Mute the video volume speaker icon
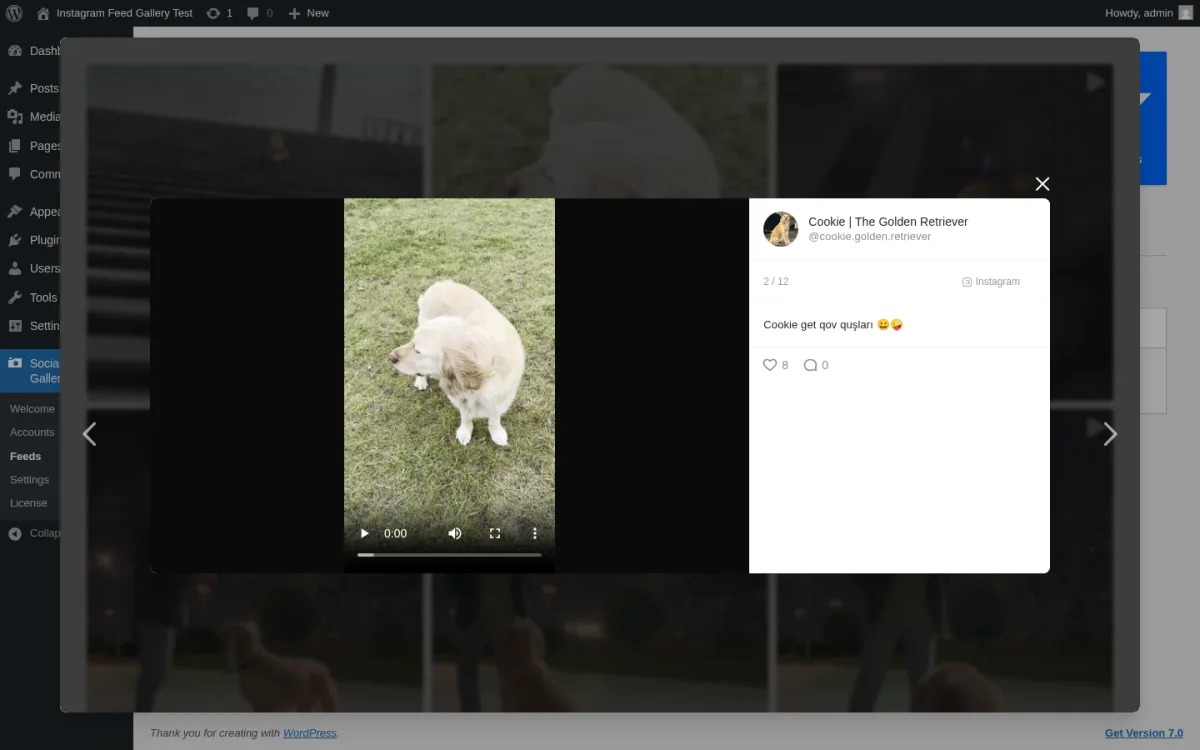This screenshot has height=750, width=1200. click(x=455, y=534)
